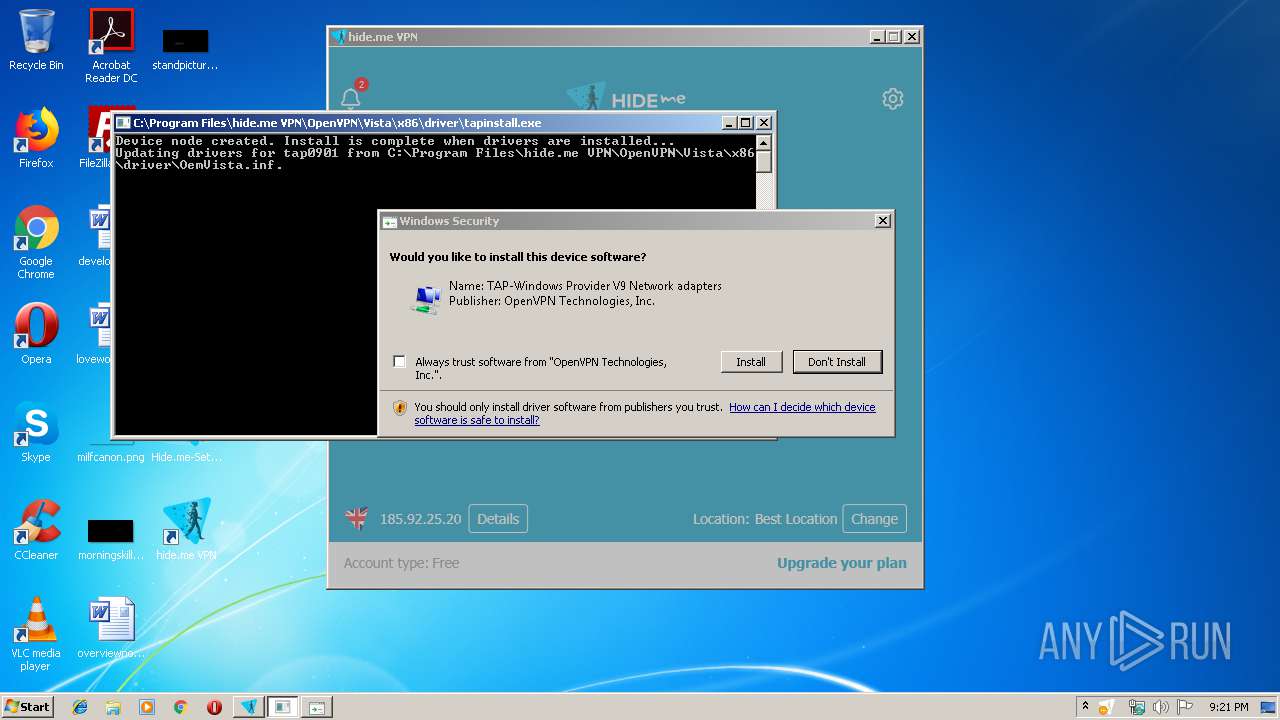Click Account type: Free text
1280x720 pixels.
(401, 563)
